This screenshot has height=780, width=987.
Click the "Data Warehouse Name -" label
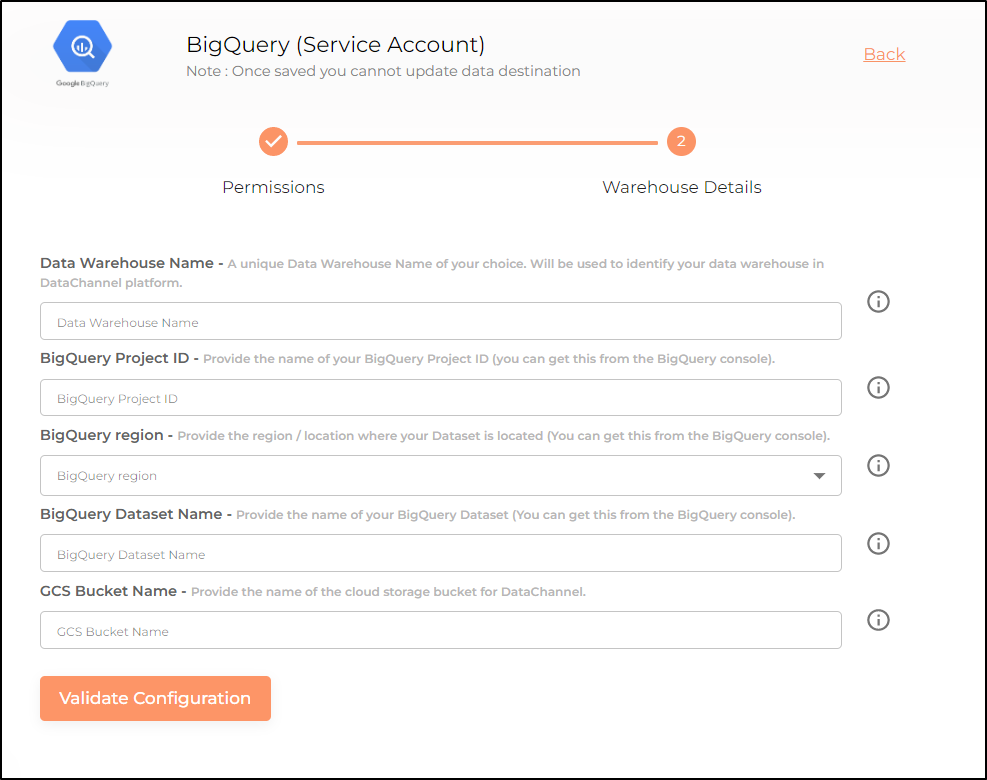click(x=132, y=263)
